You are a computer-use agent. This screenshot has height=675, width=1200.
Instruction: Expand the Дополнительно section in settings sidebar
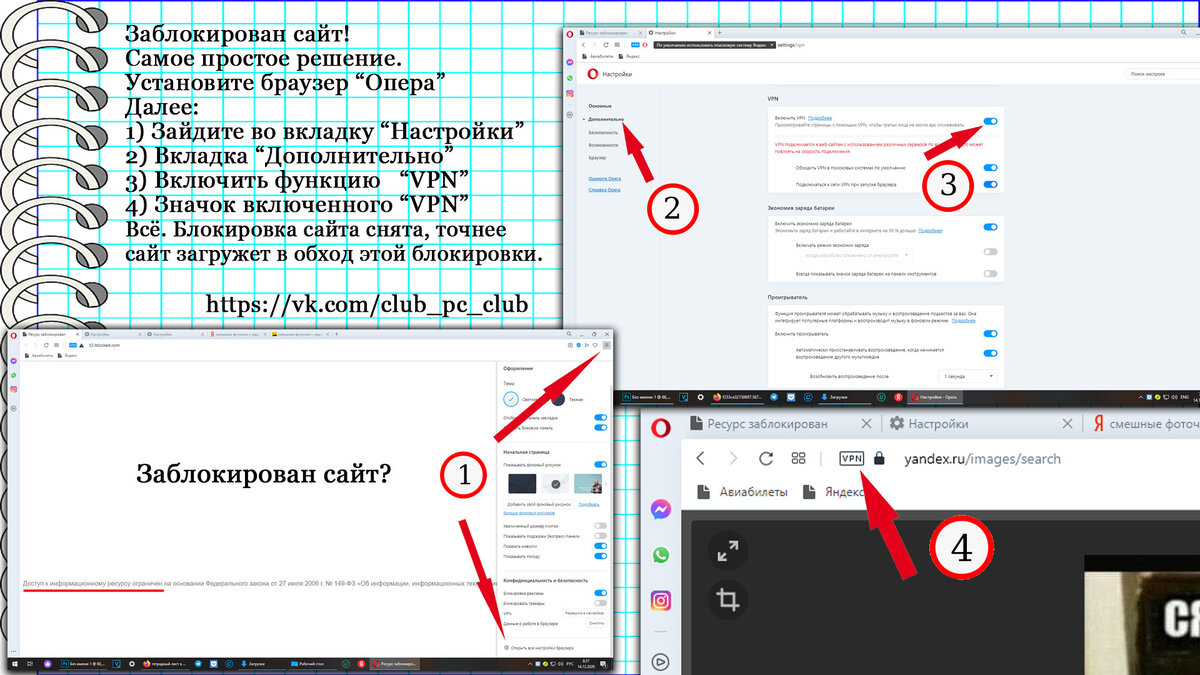(604, 119)
